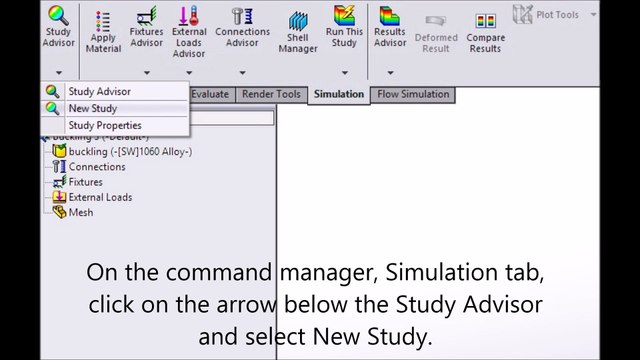Expand External Loads Advisor dropdown arrow
Viewport: 640px width, 360px height.
coord(189,73)
